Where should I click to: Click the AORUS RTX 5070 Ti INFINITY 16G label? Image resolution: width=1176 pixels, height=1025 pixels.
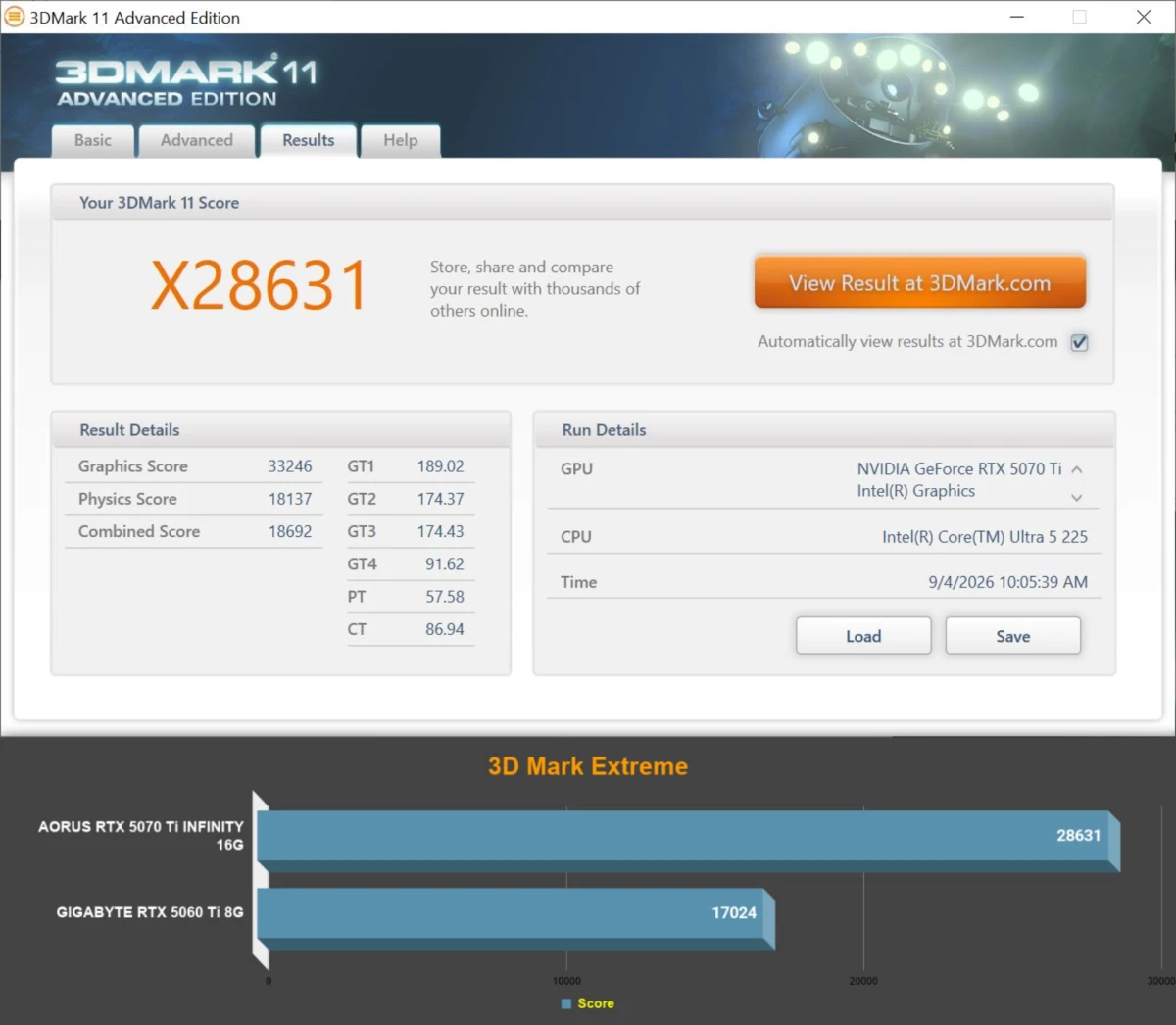click(x=141, y=836)
